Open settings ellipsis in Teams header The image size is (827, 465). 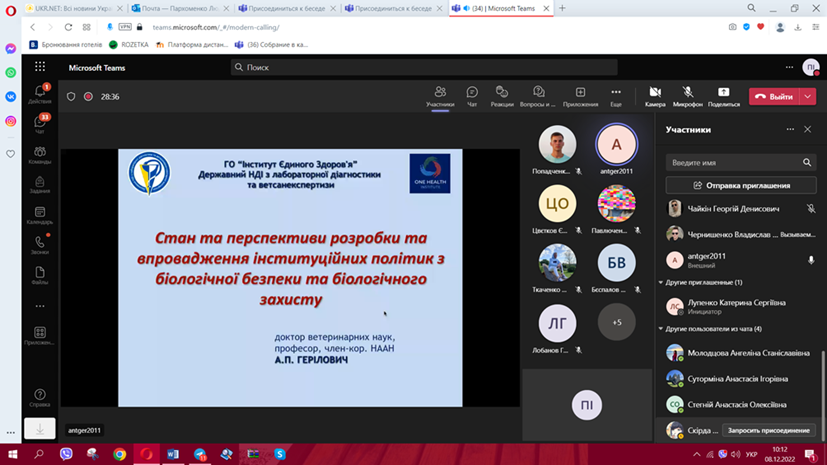pos(789,67)
